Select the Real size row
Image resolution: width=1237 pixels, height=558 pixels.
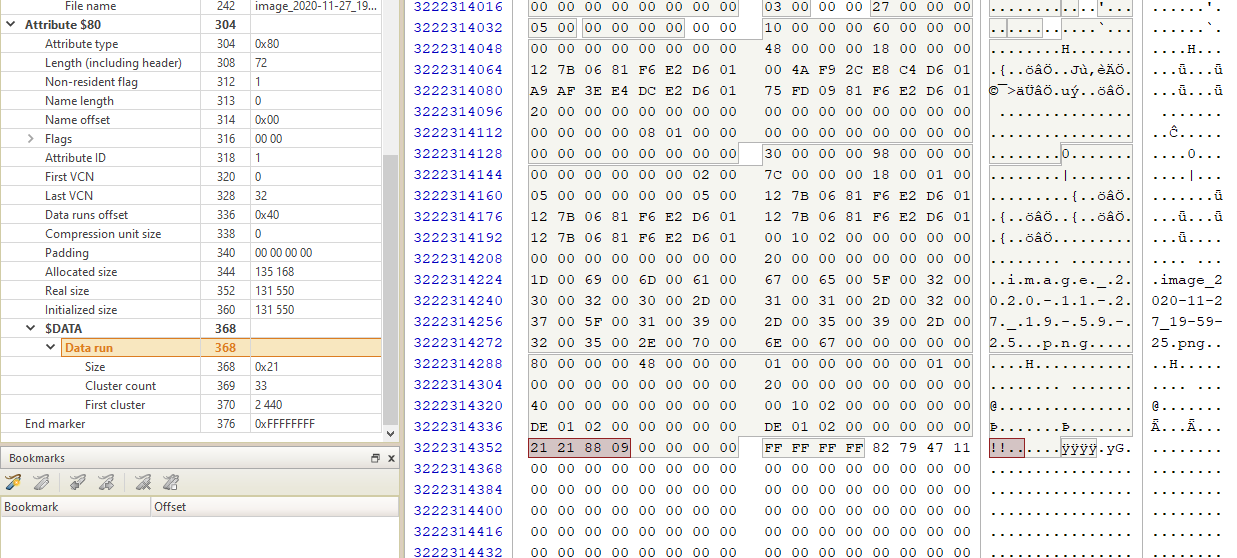click(191, 291)
